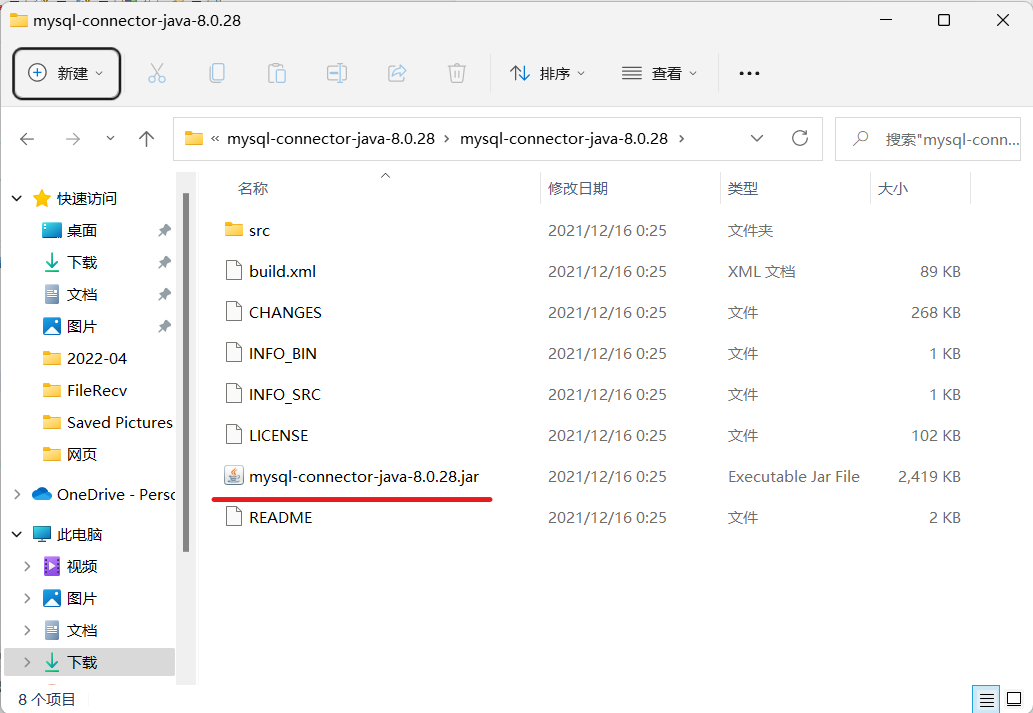The image size is (1033, 713).
Task: Click the folder icon in address bar
Action: click(194, 138)
